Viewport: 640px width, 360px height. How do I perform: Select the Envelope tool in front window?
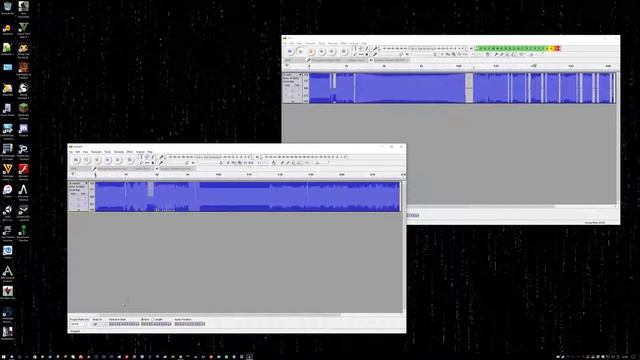147,157
